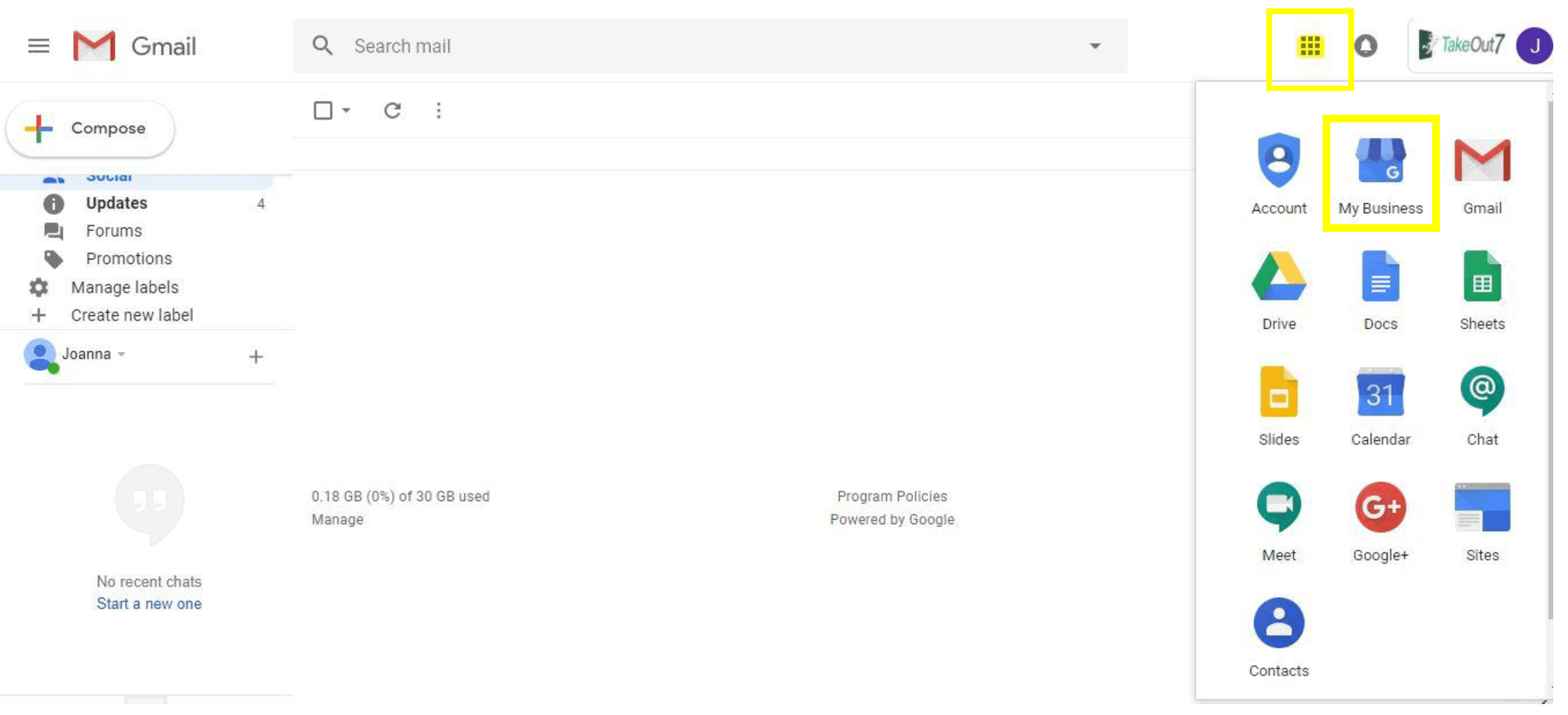Click the Manage labels gear icon
The width and height of the screenshot is (1568, 715).
point(38,288)
